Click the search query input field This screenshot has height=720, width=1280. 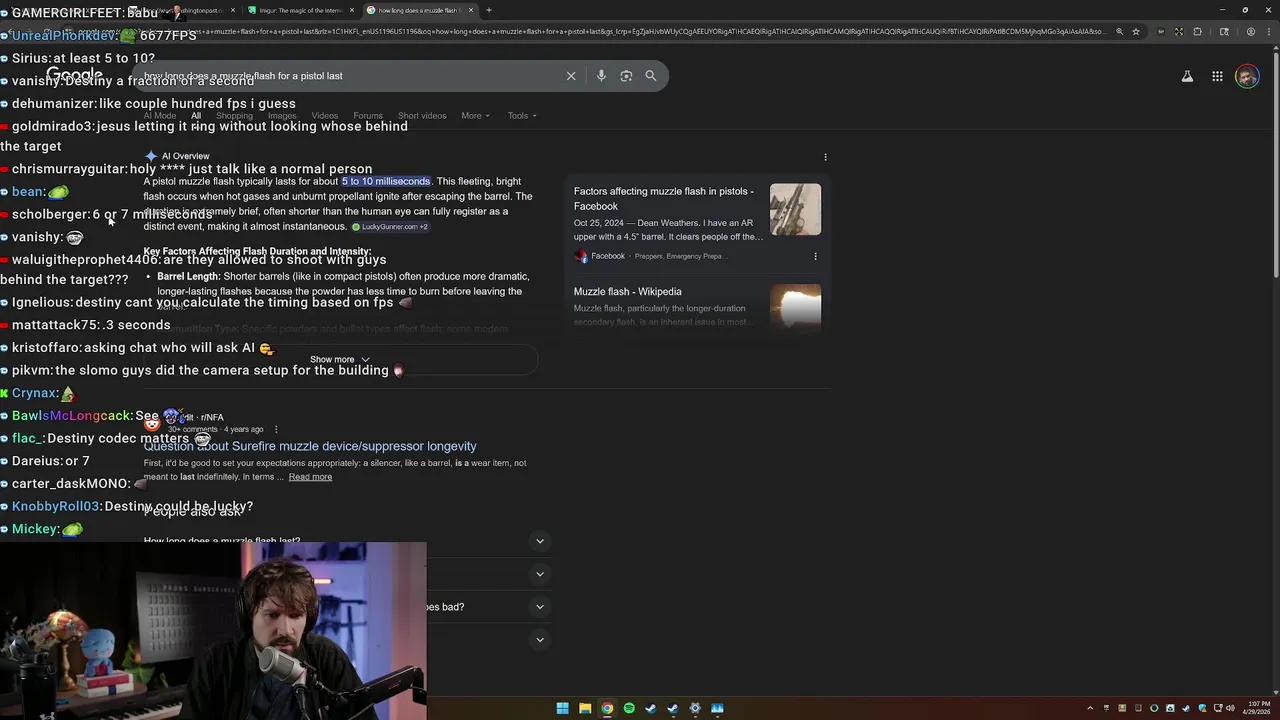tap(350, 76)
